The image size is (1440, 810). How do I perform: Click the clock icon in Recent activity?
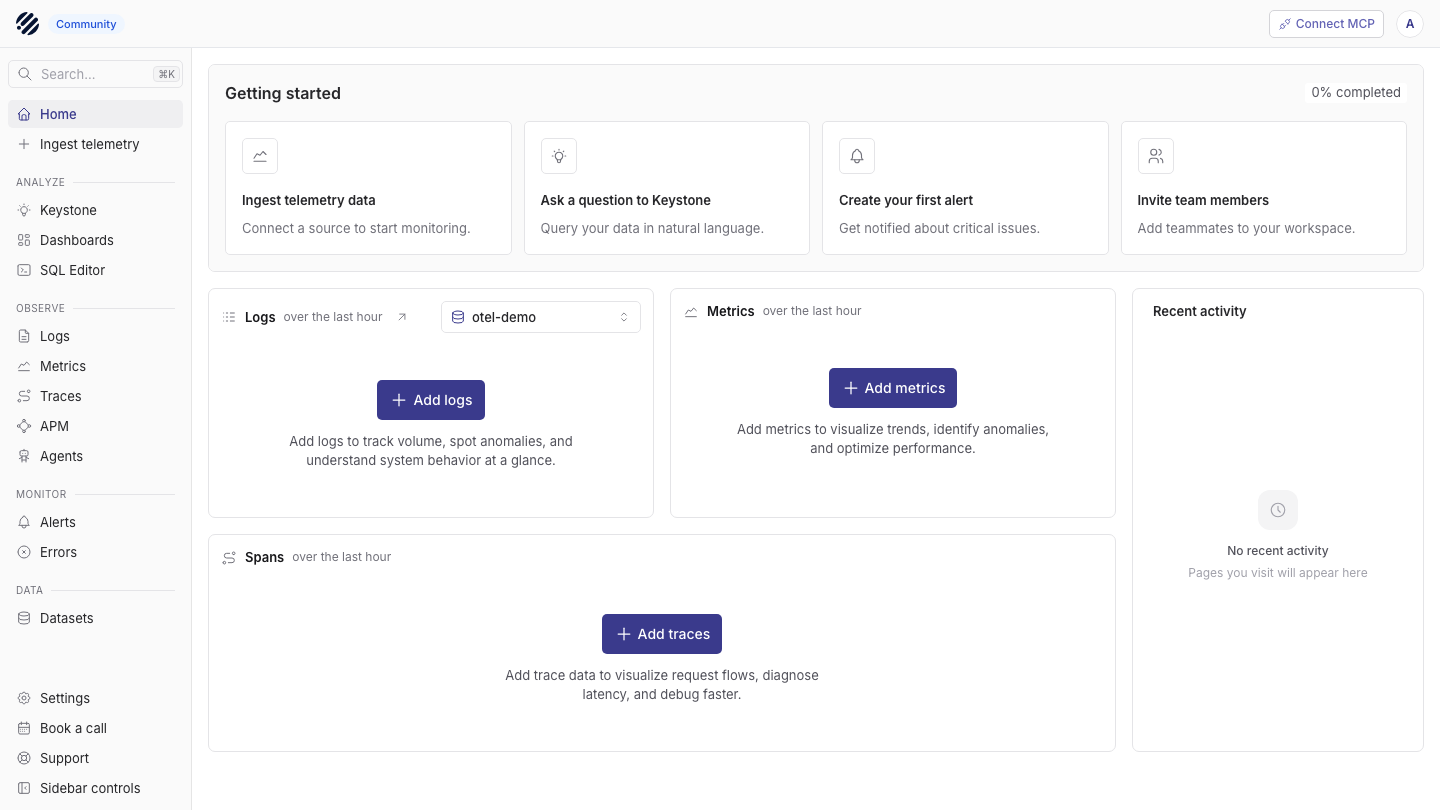pyautogui.click(x=1278, y=510)
